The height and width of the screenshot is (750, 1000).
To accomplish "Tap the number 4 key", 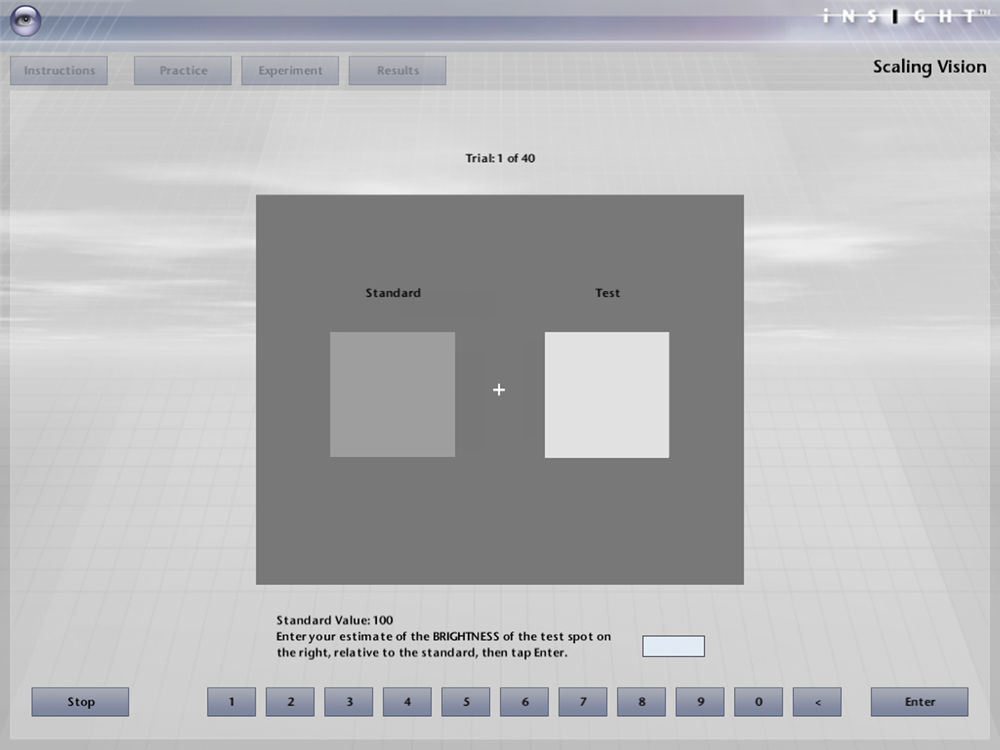I will click(407, 702).
